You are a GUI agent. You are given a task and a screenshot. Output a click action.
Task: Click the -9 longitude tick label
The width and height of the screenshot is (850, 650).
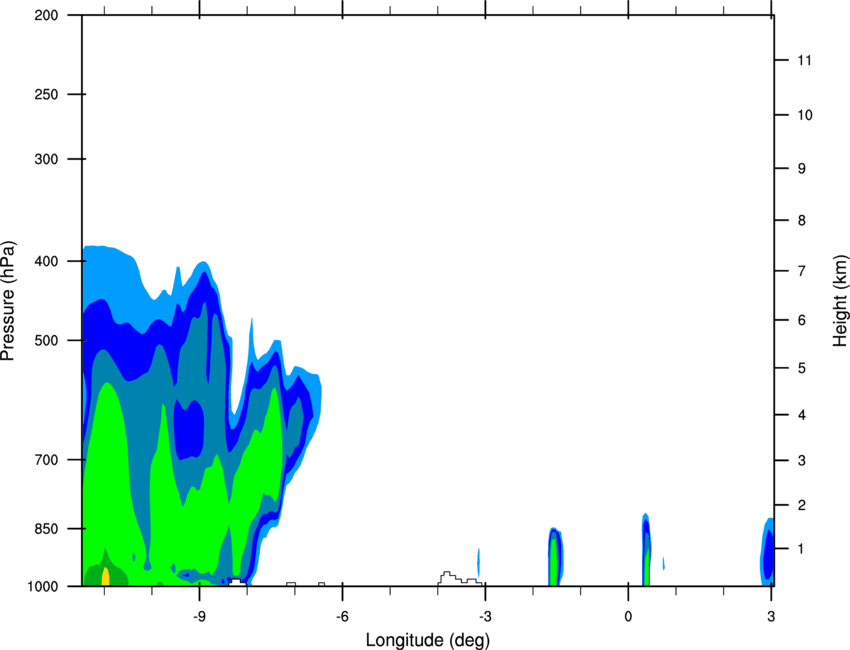click(199, 616)
